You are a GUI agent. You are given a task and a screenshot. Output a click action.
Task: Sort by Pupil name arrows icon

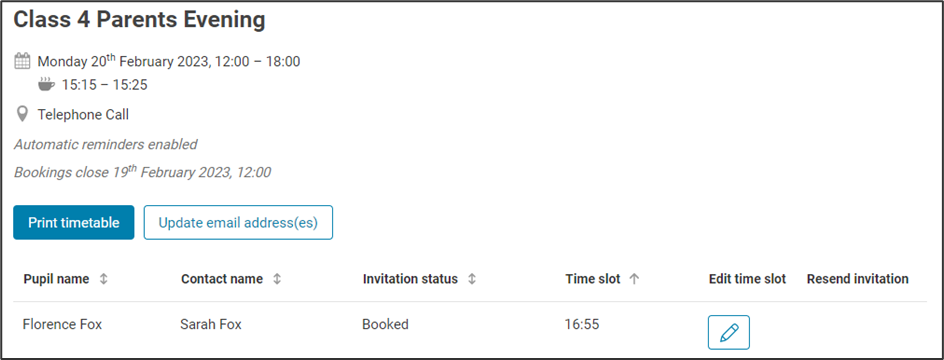(x=104, y=279)
